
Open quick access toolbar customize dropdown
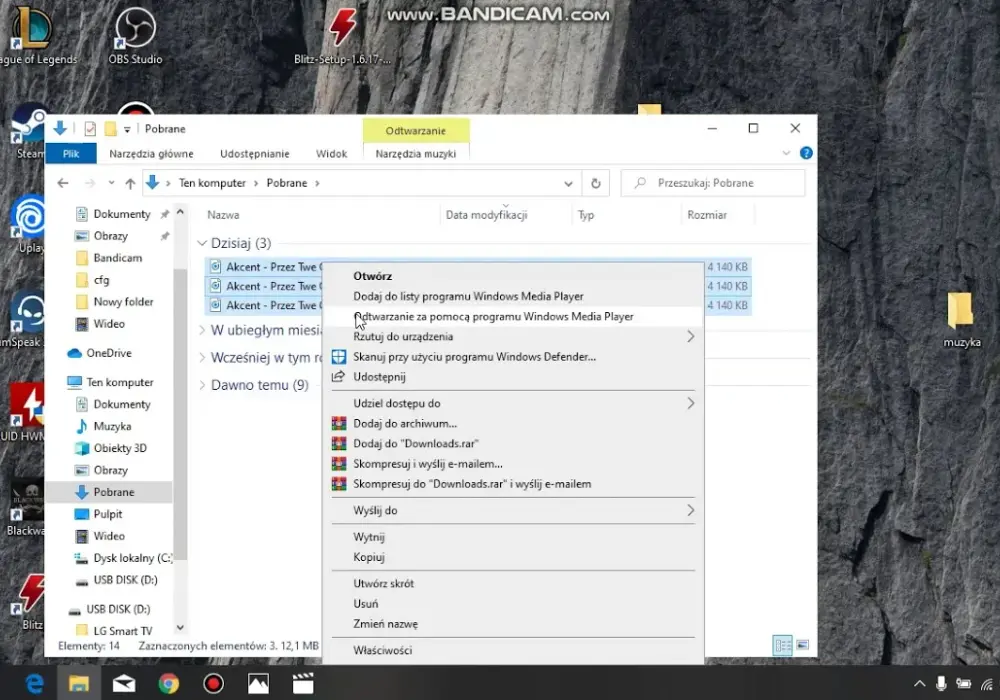tap(127, 129)
